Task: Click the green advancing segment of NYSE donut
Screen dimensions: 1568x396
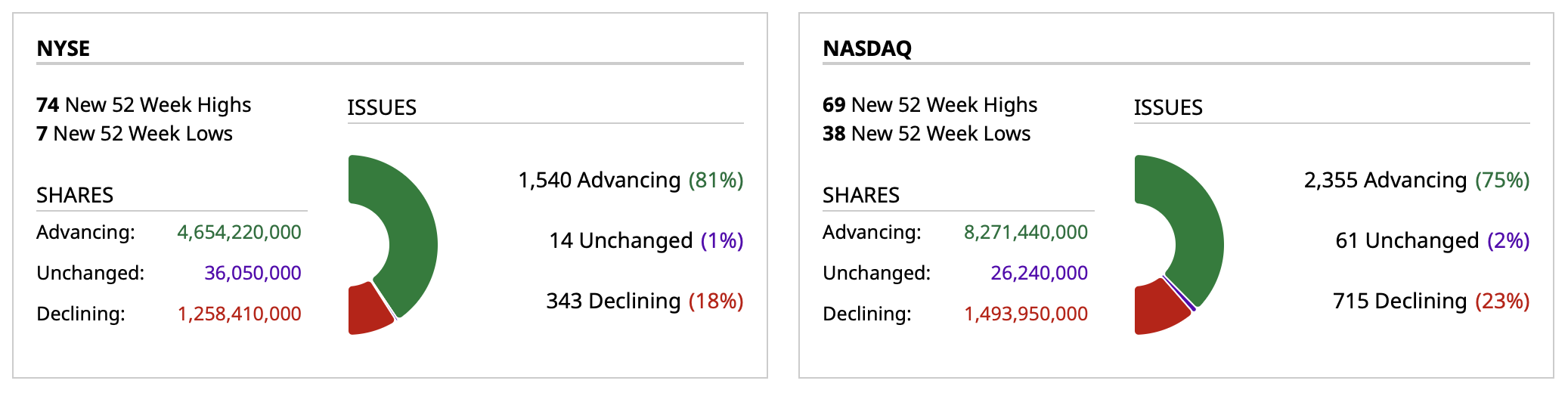Action: pos(412,234)
